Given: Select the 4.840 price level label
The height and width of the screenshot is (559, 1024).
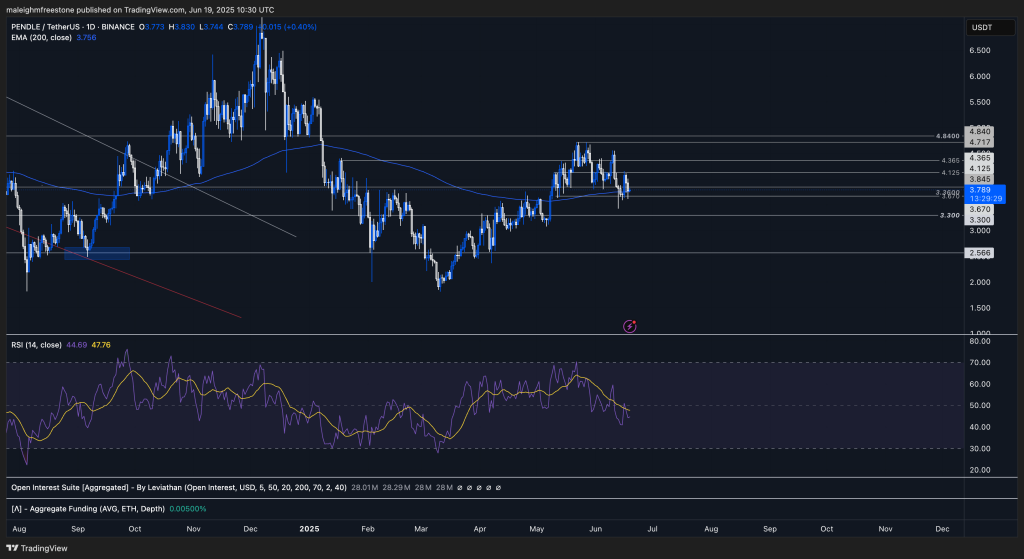Looking at the screenshot, I should click(979, 132).
